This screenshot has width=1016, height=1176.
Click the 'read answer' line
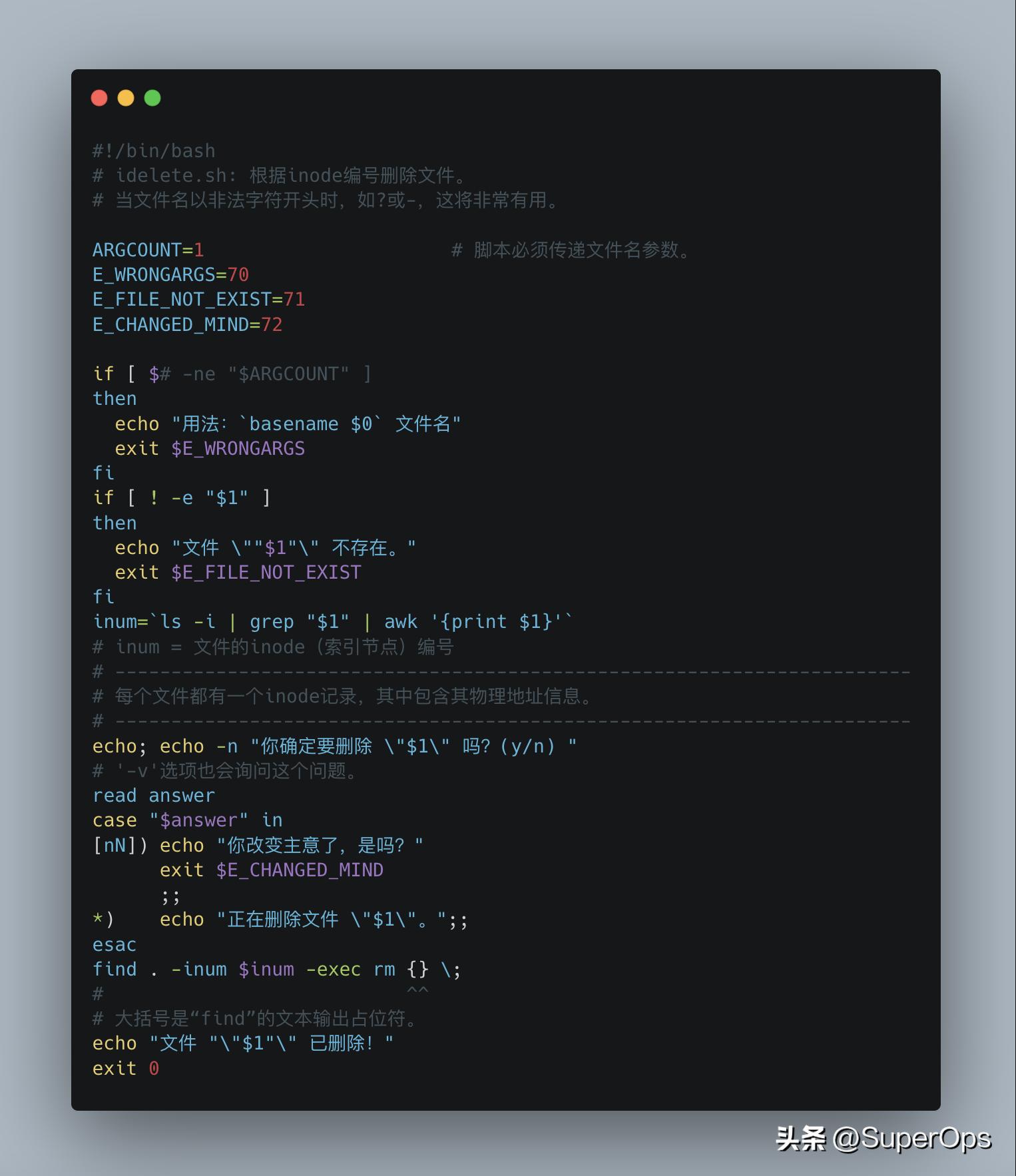(x=154, y=796)
